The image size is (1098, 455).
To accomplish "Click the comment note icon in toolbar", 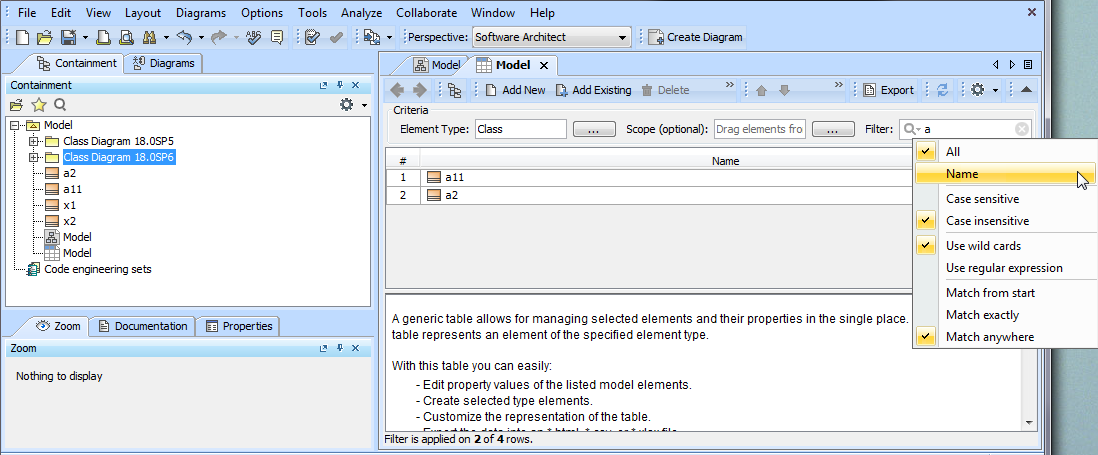I will click(x=277, y=37).
